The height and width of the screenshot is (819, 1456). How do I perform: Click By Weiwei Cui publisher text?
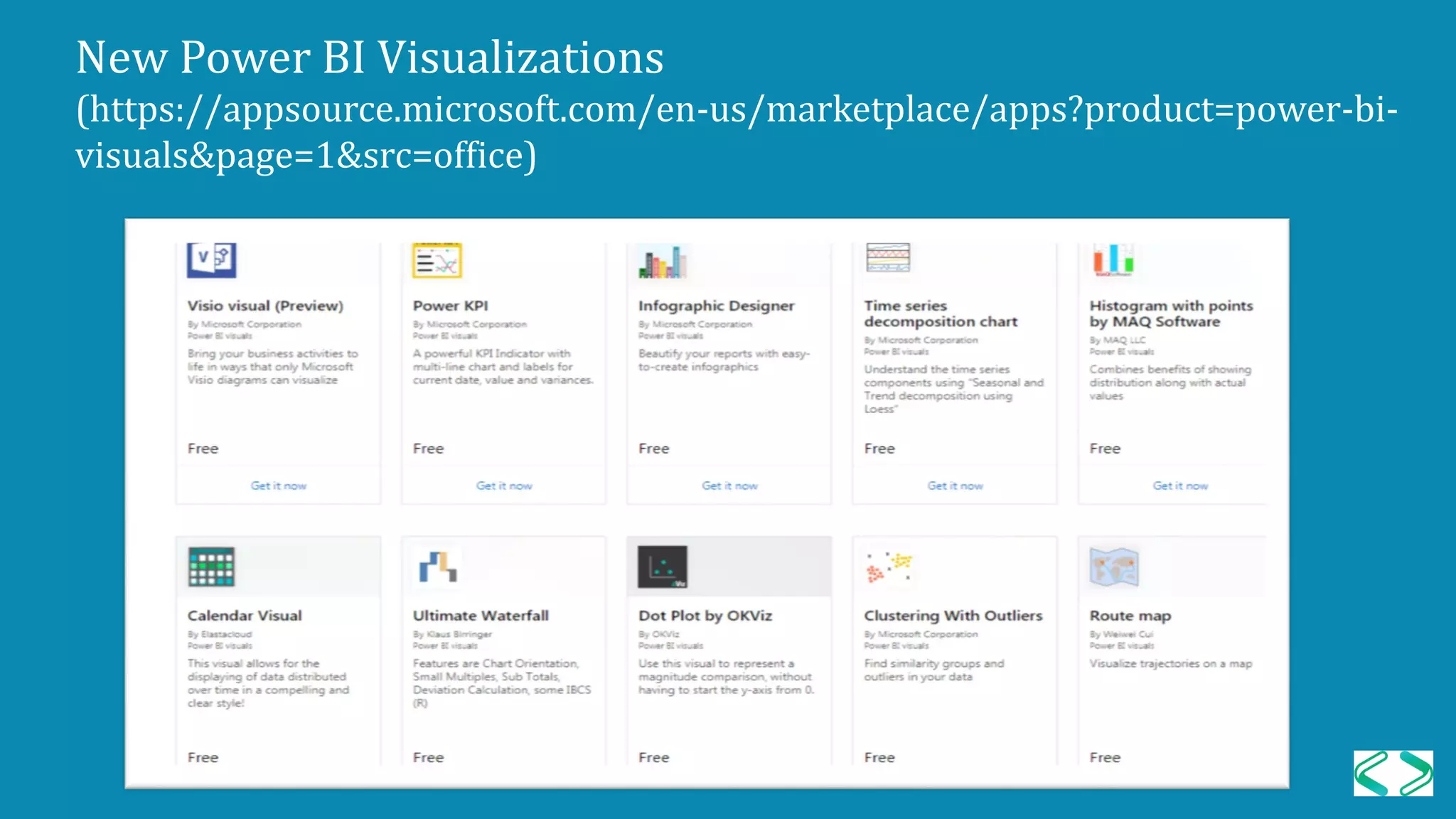tap(1121, 634)
